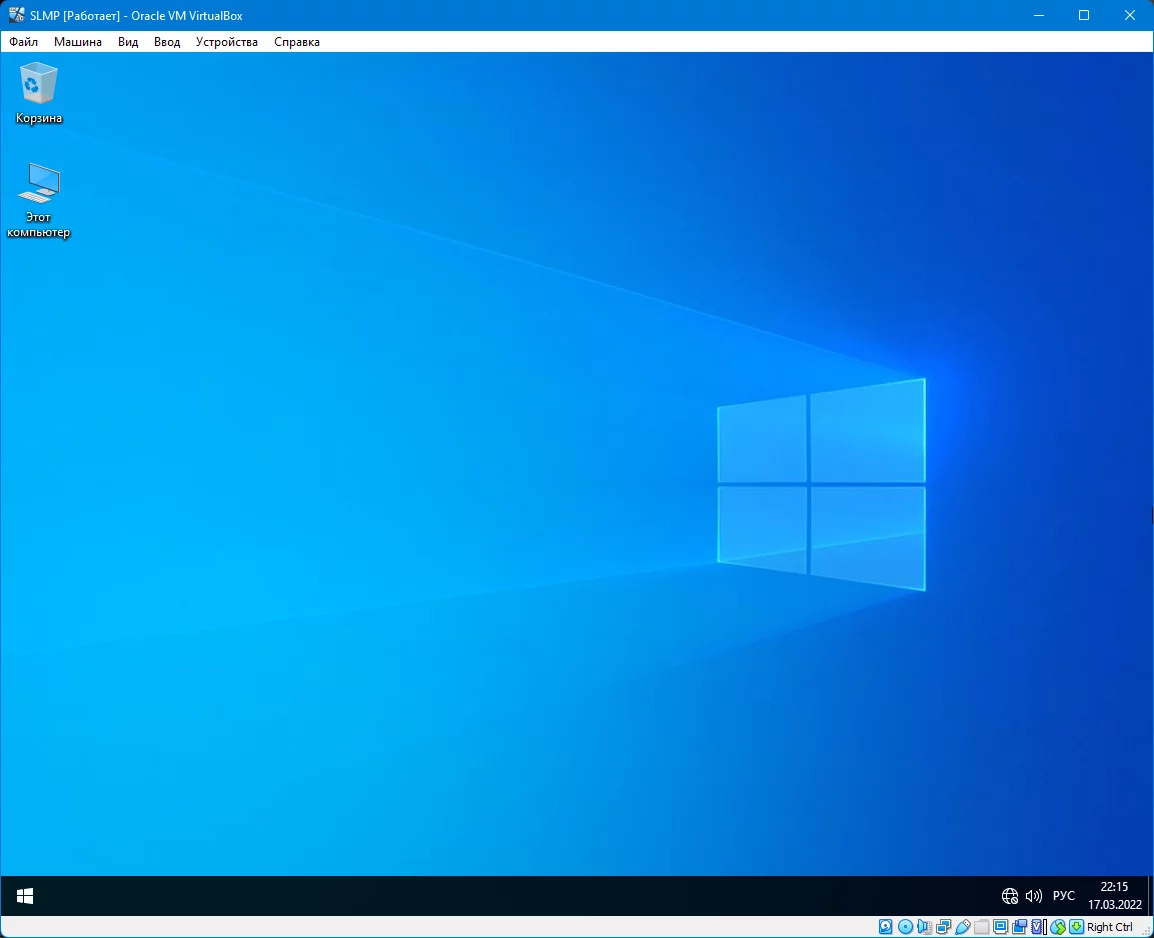1154x938 pixels.
Task: Click the speaker volume tray icon
Action: (x=1033, y=895)
